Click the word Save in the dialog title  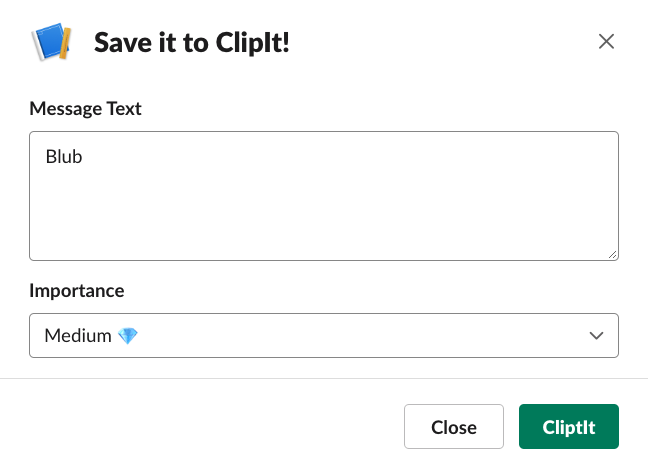(123, 43)
